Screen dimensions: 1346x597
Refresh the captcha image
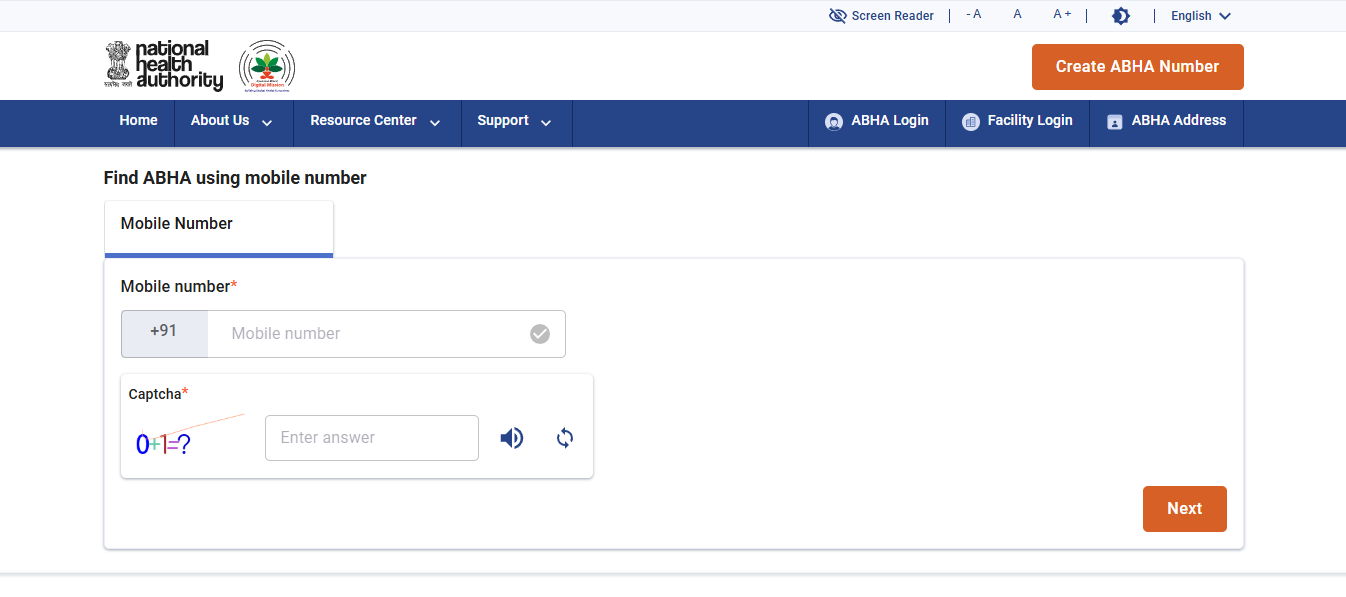click(x=565, y=438)
